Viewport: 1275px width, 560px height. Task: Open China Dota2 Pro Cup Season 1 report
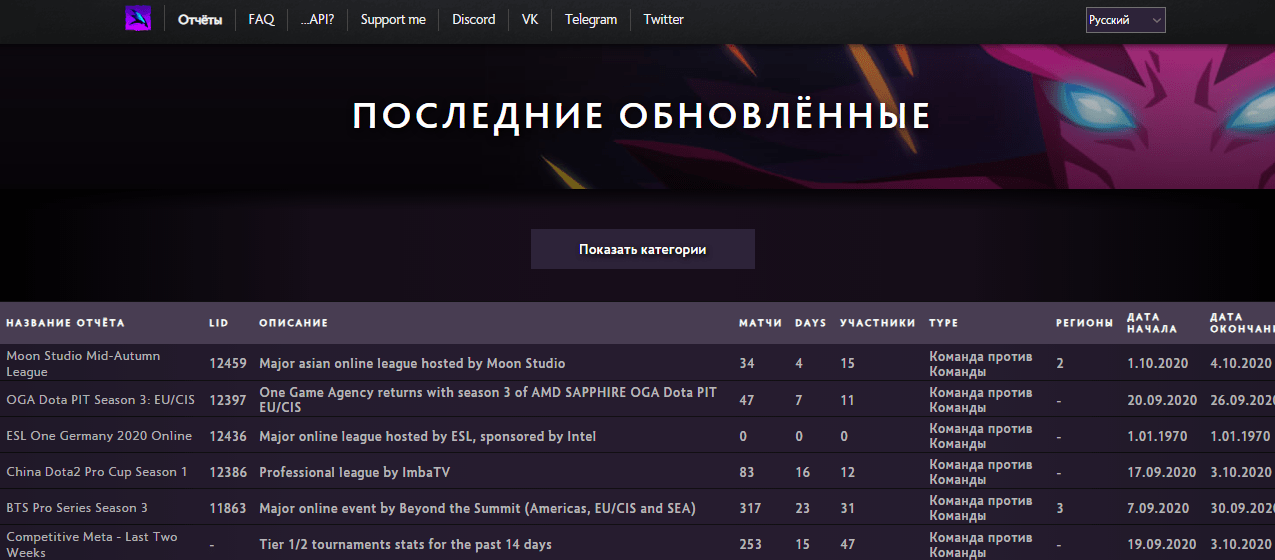coord(97,472)
